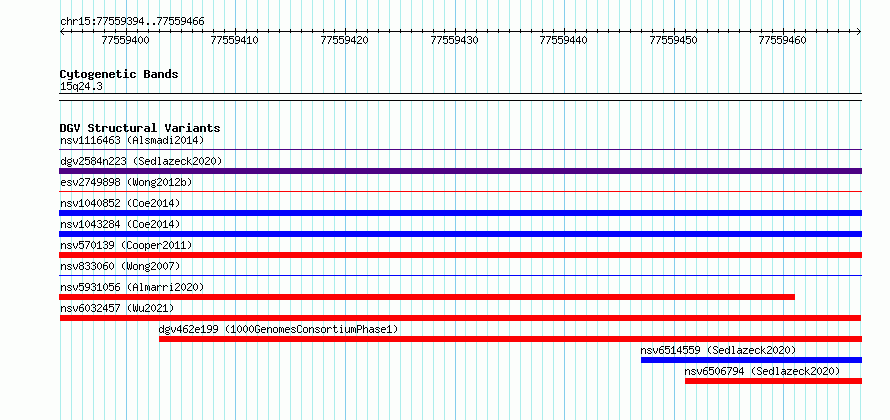Image resolution: width=890 pixels, height=420 pixels.
Task: Click the chr15:77559394..77559466 range label
Action: pos(132,22)
